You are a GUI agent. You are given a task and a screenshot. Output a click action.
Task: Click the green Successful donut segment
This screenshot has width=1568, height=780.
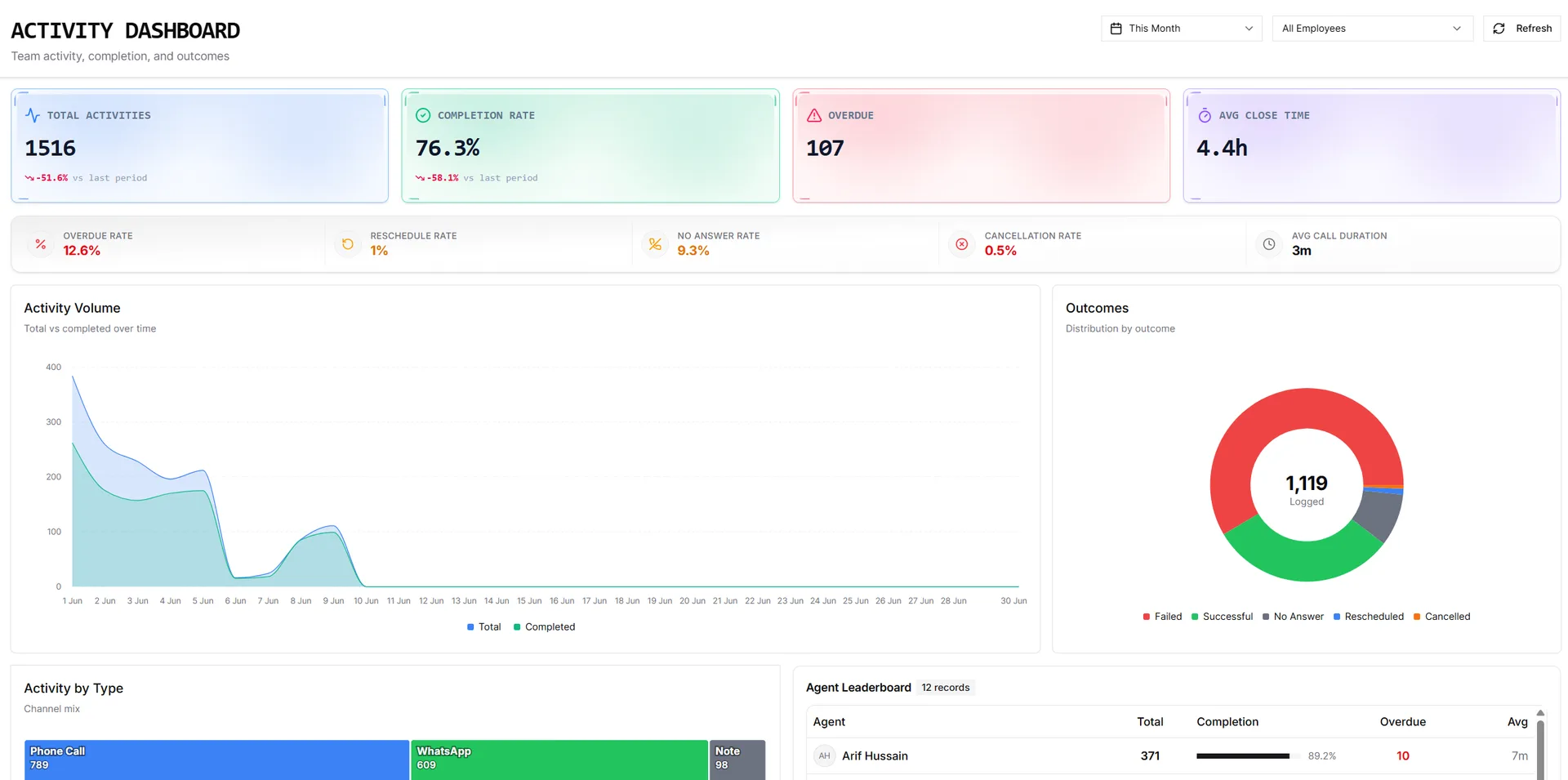click(1304, 560)
